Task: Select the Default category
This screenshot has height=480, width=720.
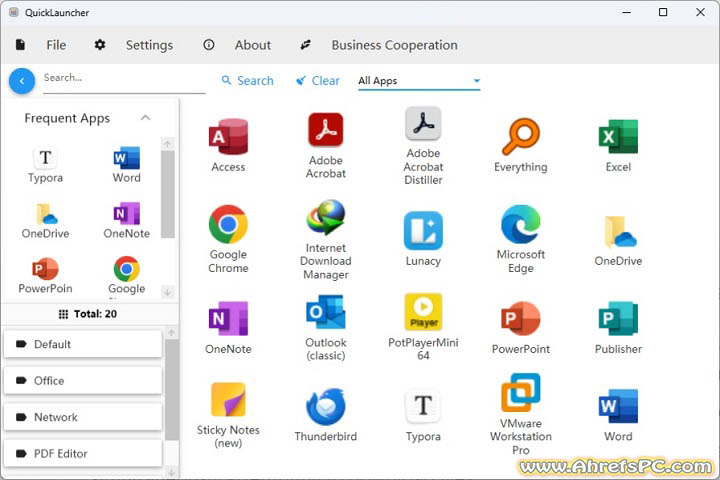Action: point(83,344)
